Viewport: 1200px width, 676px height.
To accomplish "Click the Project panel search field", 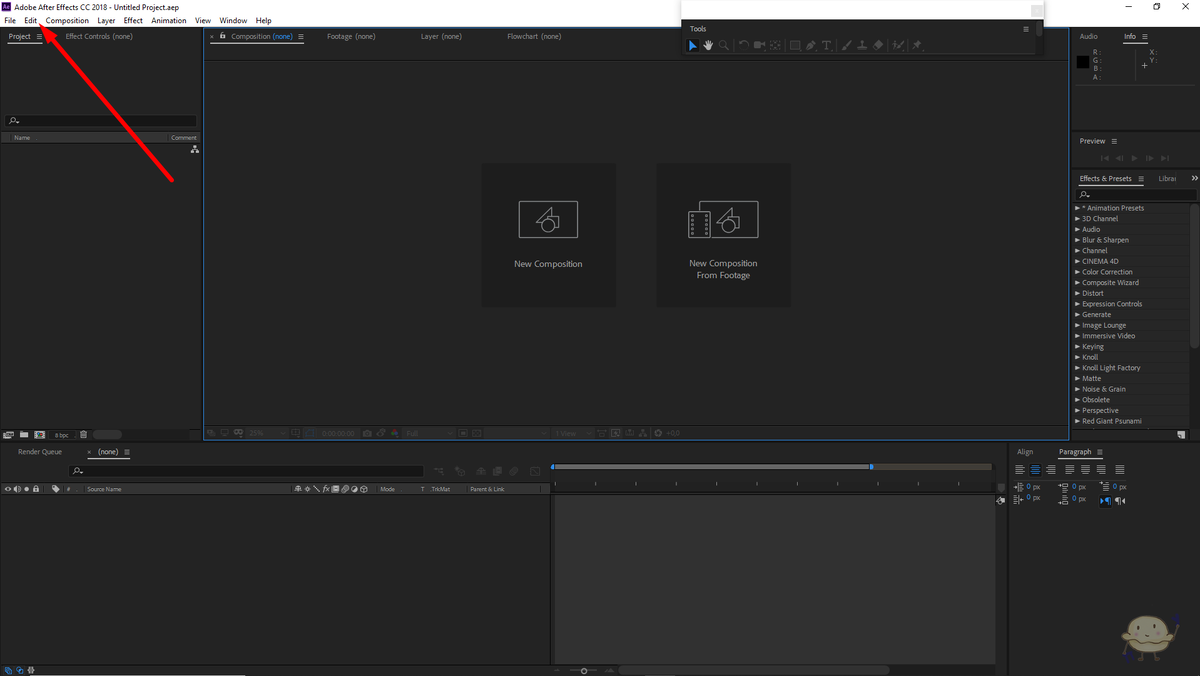I will pos(102,121).
